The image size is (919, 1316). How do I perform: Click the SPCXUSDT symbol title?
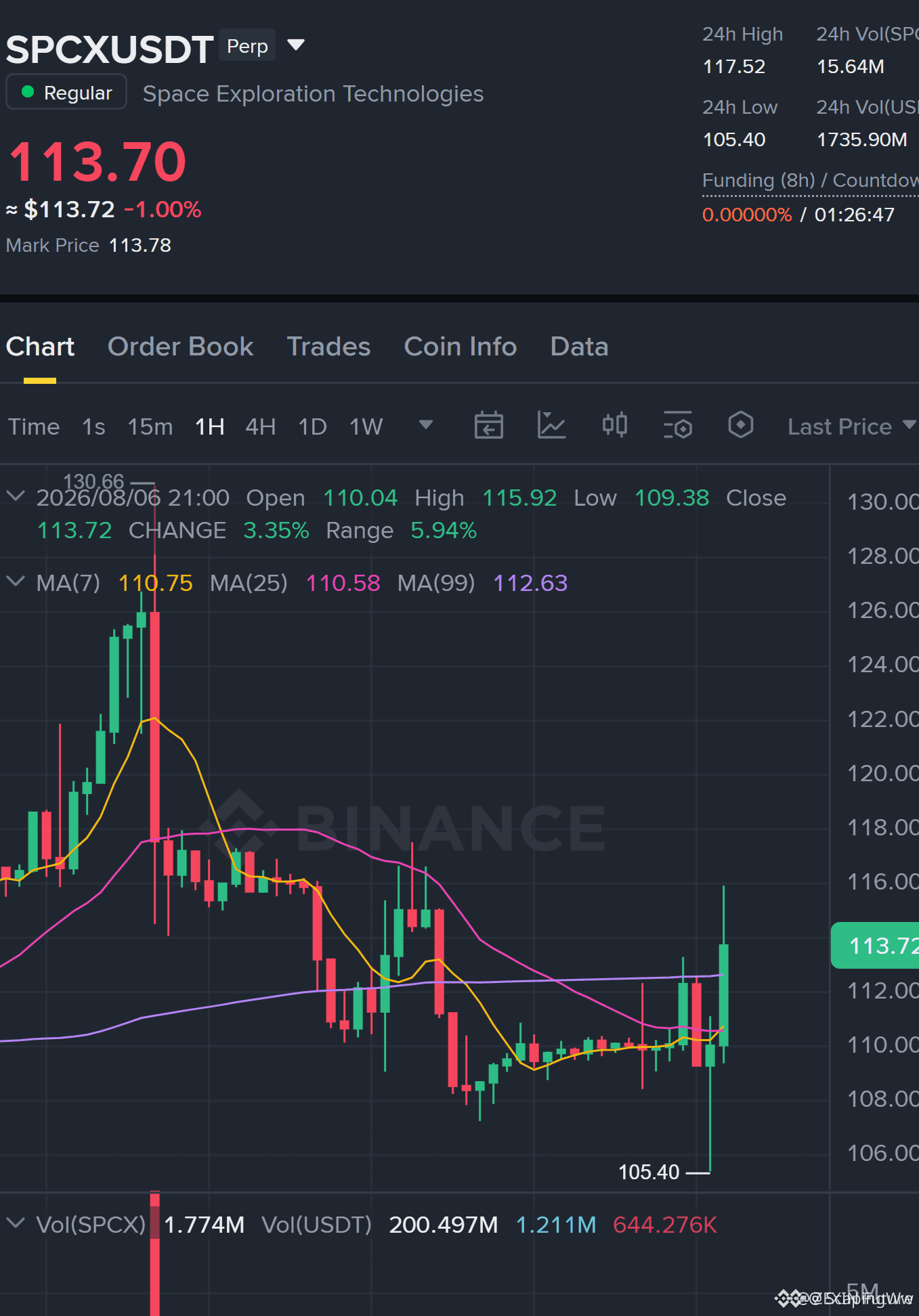[x=110, y=49]
